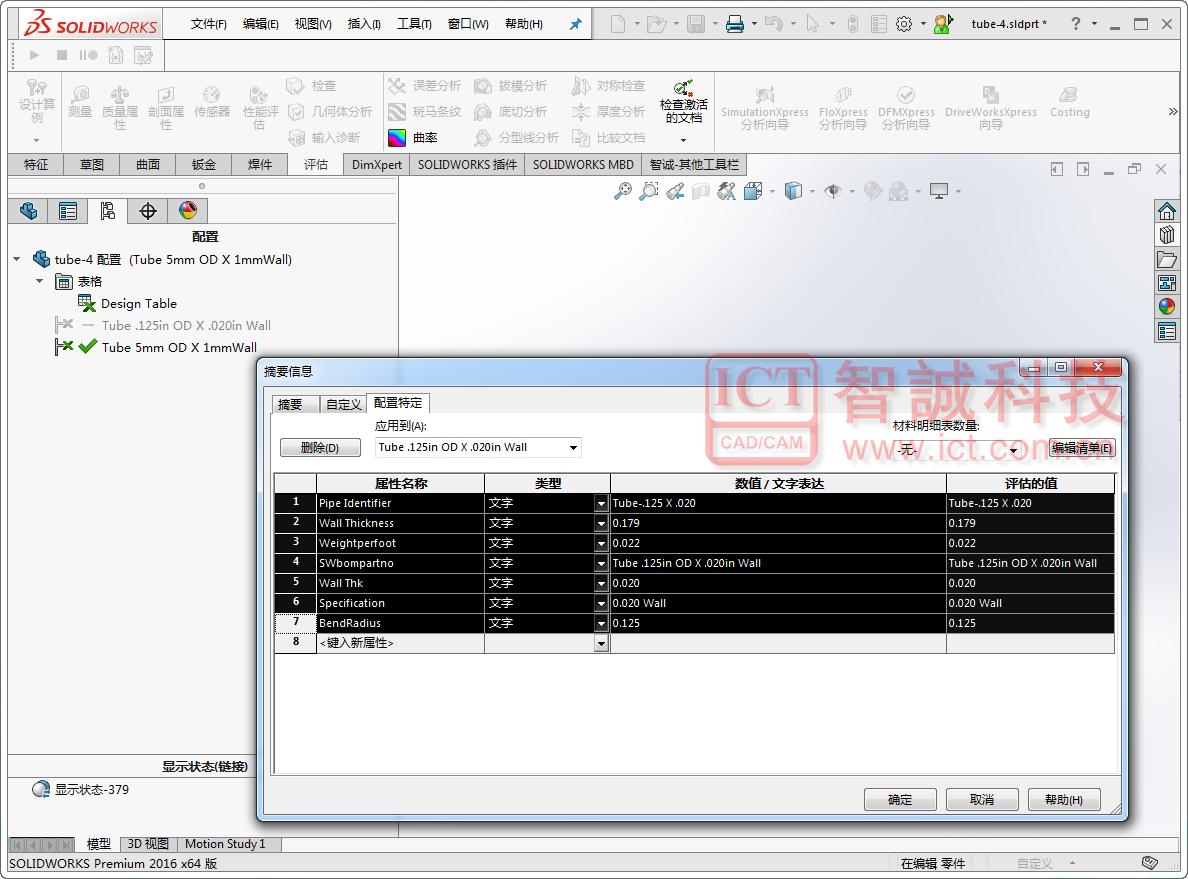Open the DimXpertManager crosshair tab
The image size is (1188, 879).
tap(148, 211)
